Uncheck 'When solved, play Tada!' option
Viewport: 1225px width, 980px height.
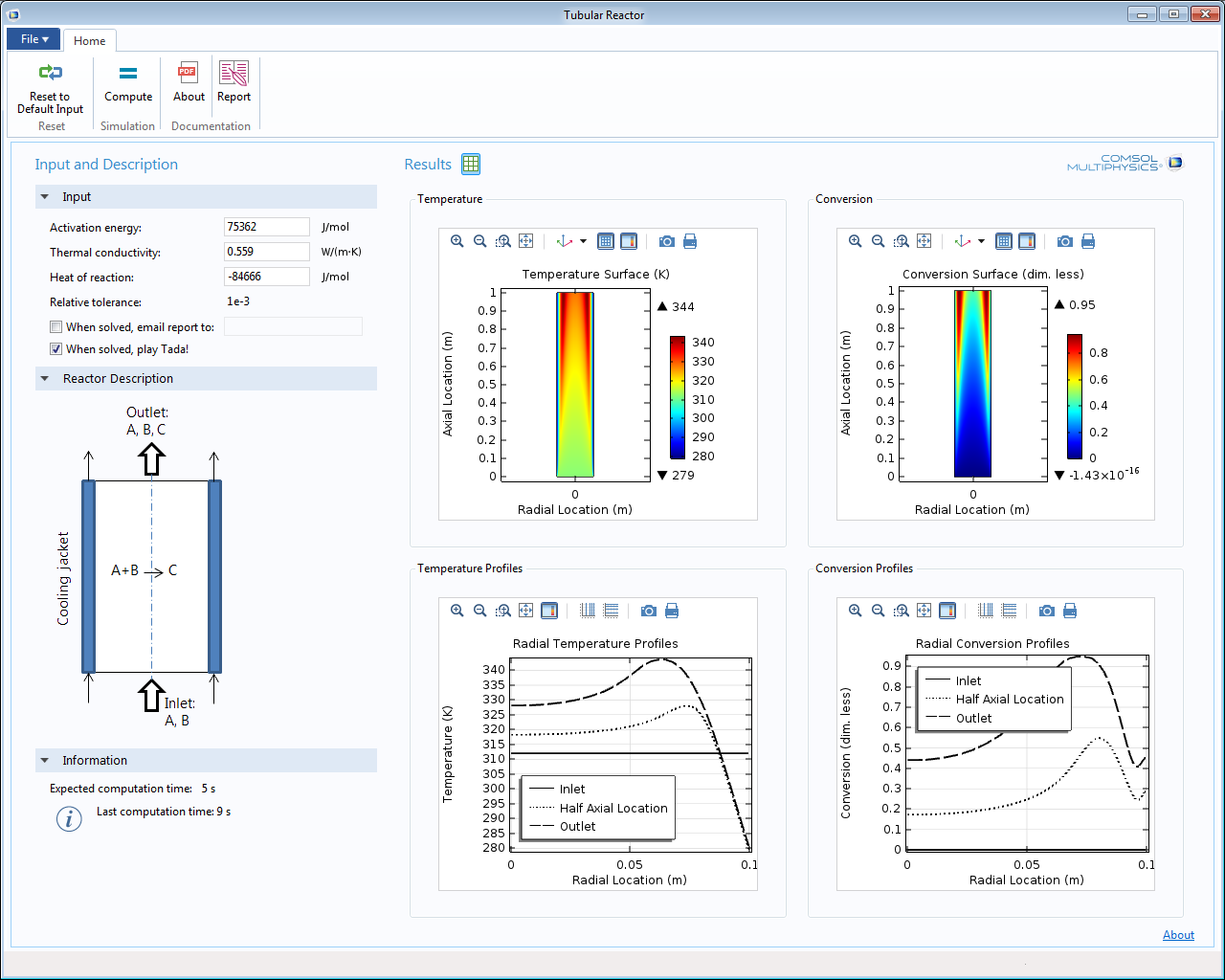[56, 349]
